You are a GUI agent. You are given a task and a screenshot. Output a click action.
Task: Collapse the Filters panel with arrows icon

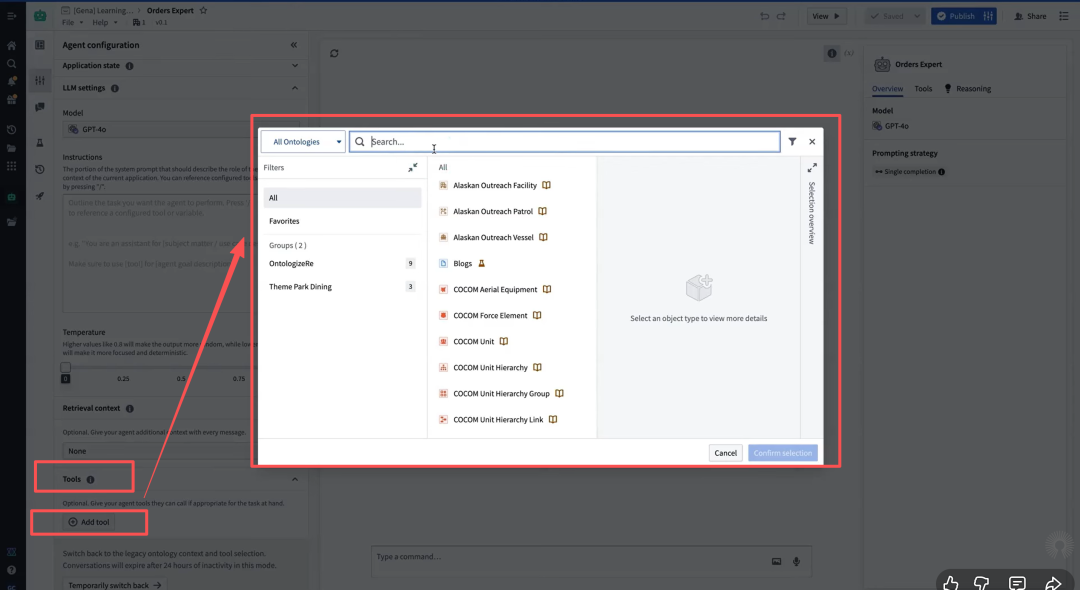[x=413, y=167]
